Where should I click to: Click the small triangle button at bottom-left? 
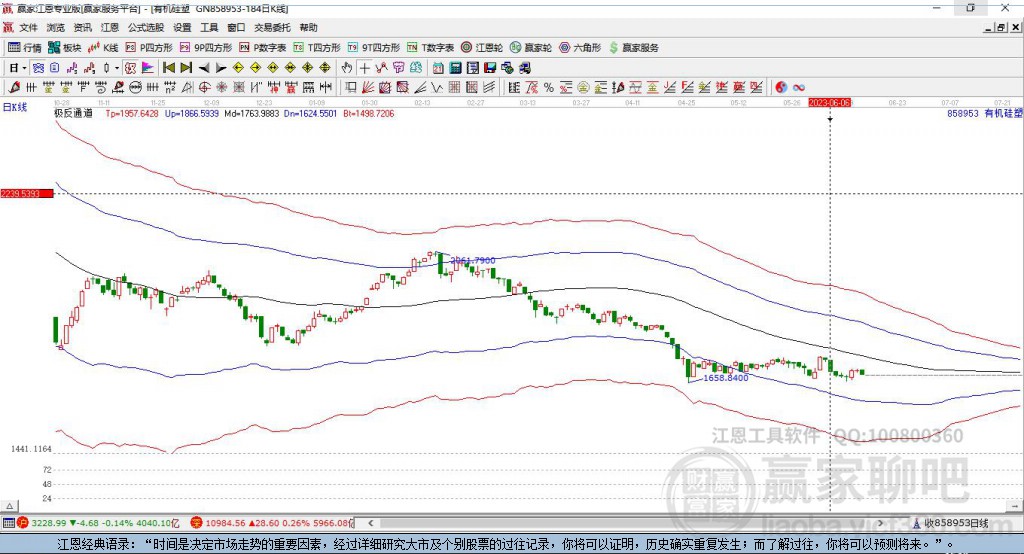click(9, 506)
